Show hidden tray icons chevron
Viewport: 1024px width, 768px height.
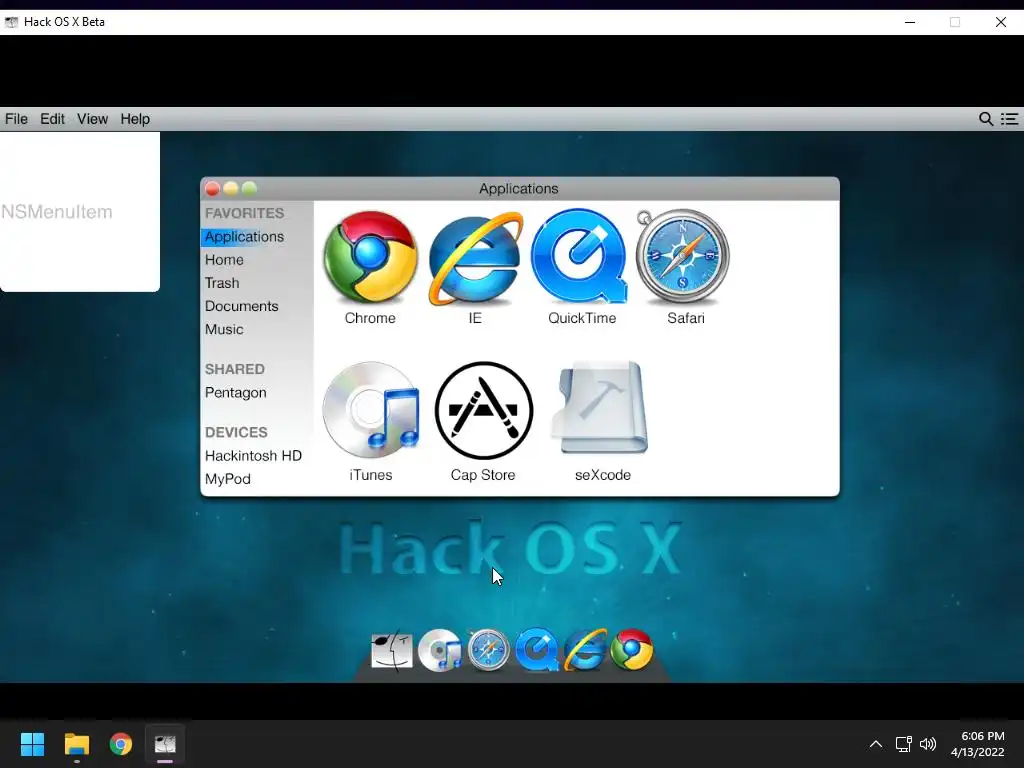(876, 744)
